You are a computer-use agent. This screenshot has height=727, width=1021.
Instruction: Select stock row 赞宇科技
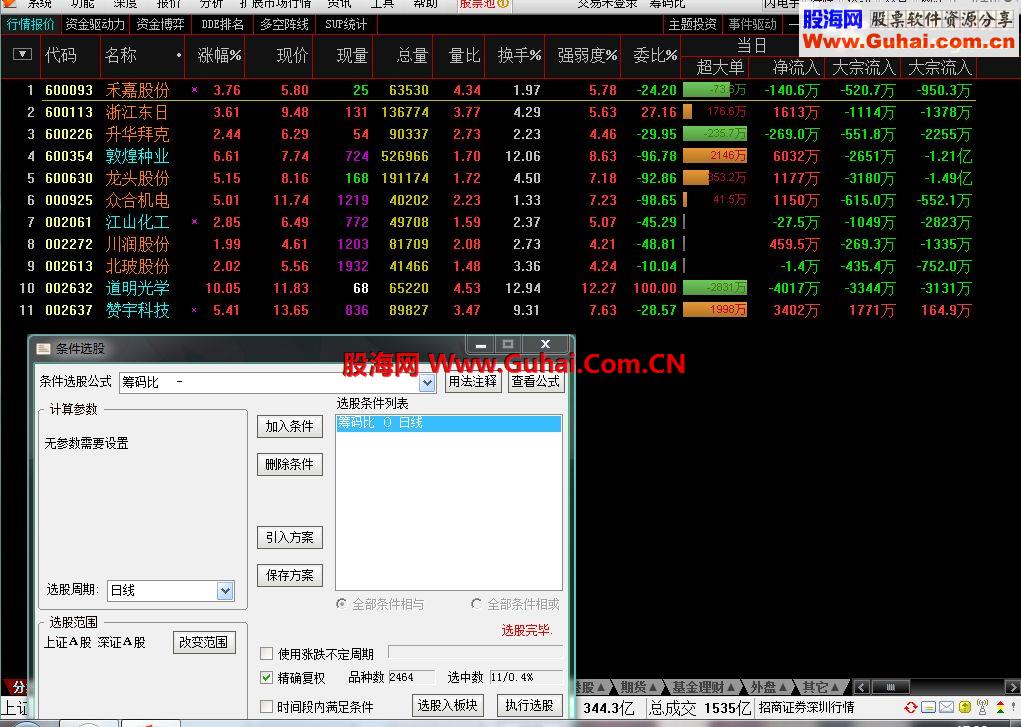tap(488, 311)
